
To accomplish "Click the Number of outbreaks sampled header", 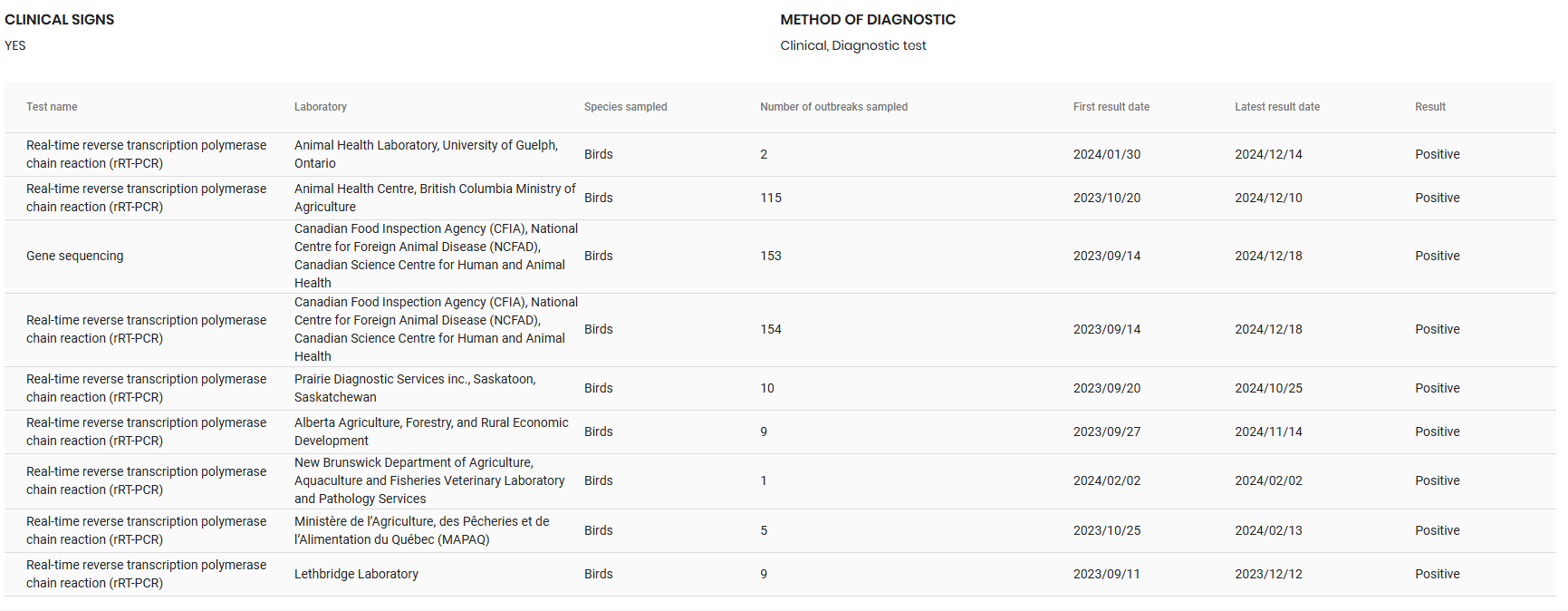I will click(833, 107).
